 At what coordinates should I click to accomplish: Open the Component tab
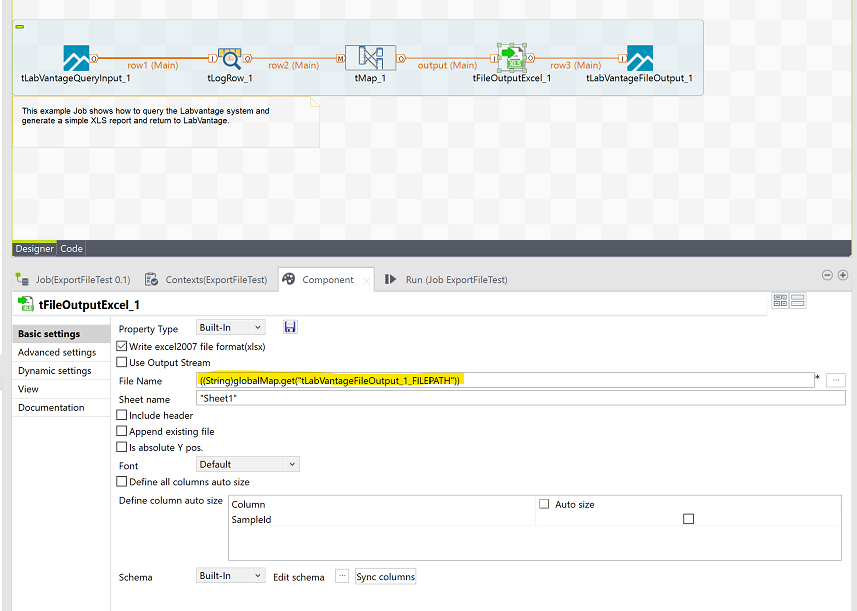(328, 279)
